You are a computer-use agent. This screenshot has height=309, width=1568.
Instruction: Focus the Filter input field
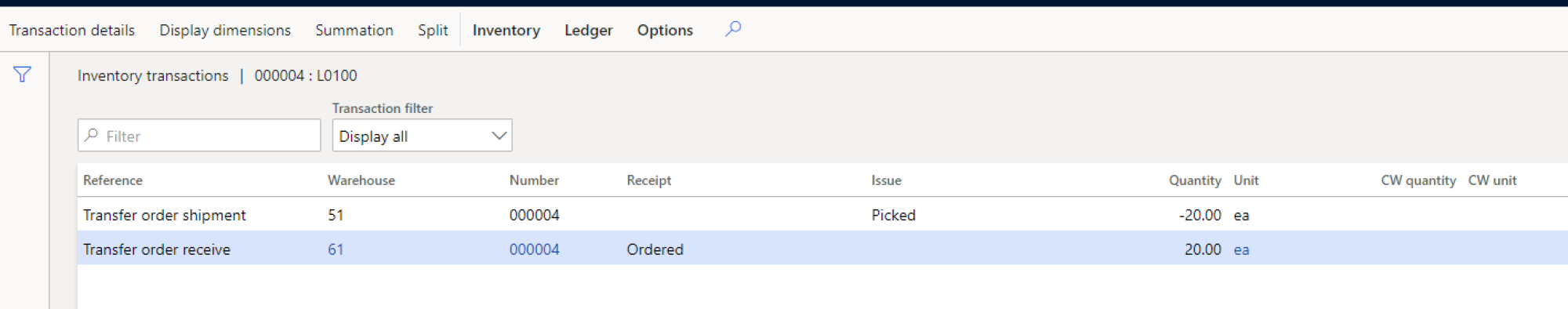tap(199, 136)
